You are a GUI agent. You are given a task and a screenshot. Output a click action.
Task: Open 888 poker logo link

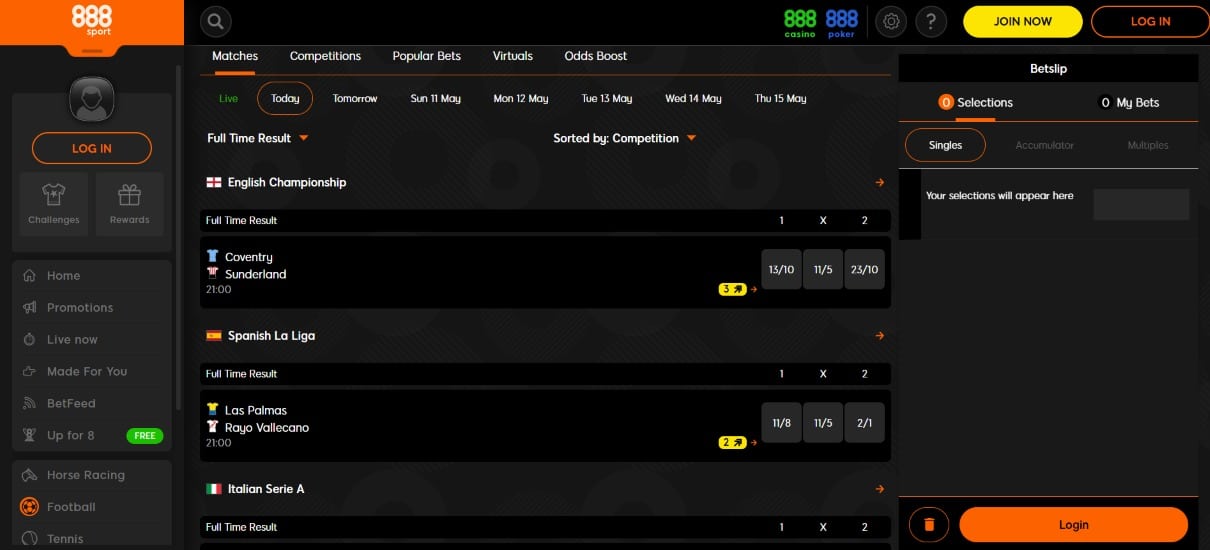pyautogui.click(x=842, y=22)
